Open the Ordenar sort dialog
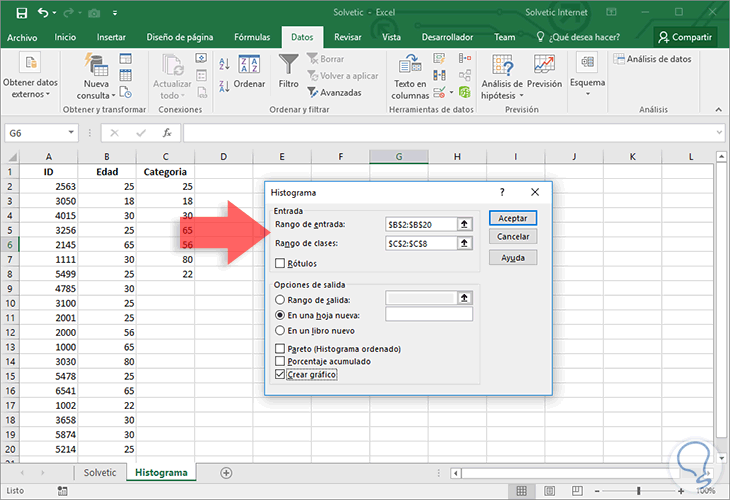This screenshot has height=500, width=730. coord(249,70)
